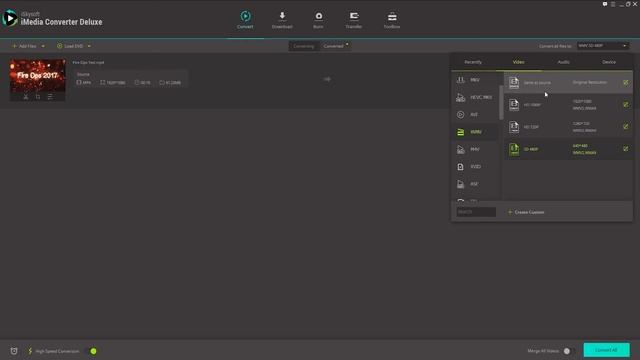This screenshot has width=640, height=360.
Task: Open the Convert all files to dropdown
Action: coord(602,46)
